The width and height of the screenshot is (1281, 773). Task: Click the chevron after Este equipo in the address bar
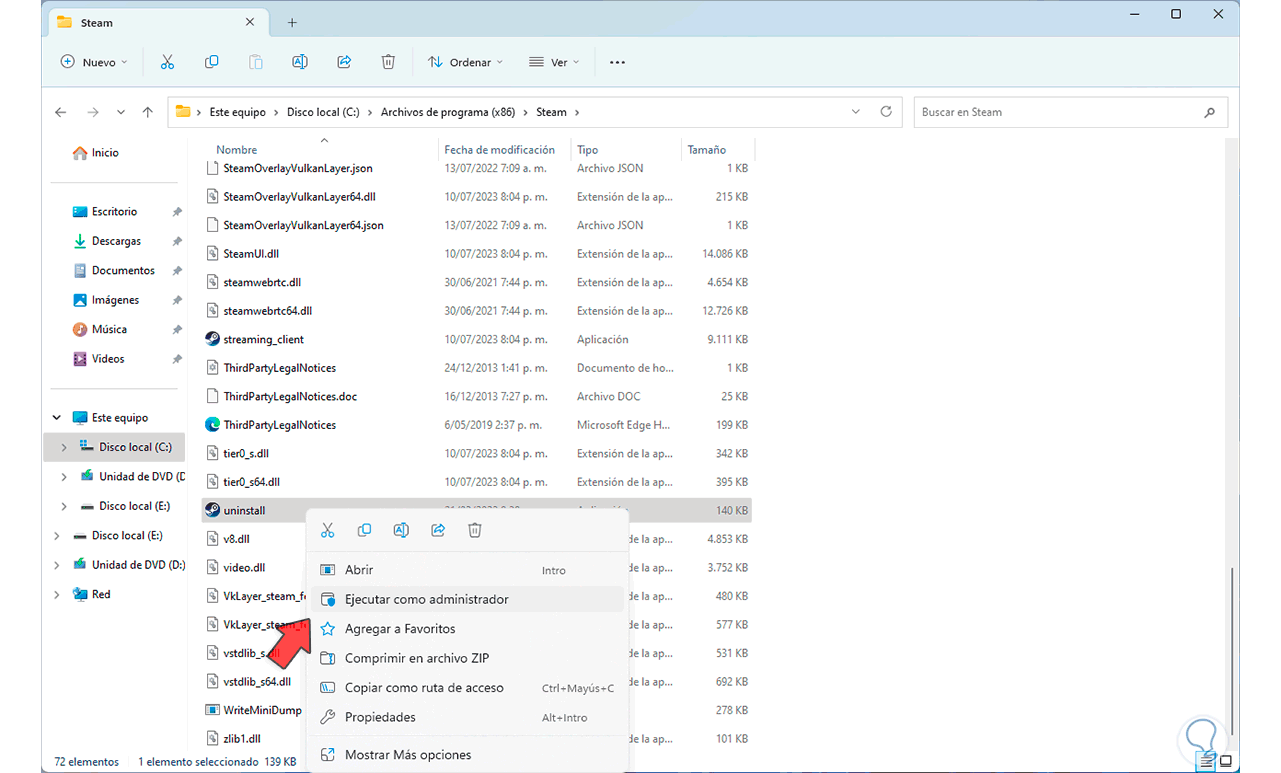tap(276, 112)
